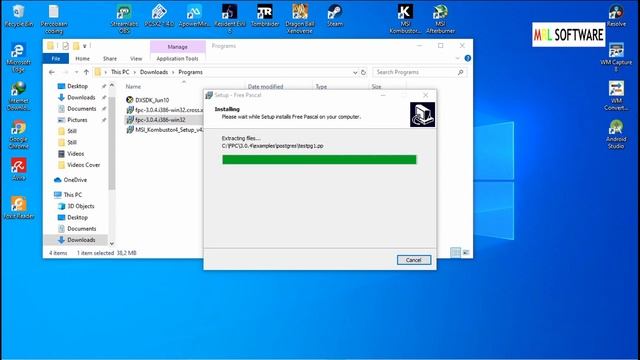Open the Microsoft Edge desktop shortcut
The height and width of the screenshot is (360, 640).
tap(18, 57)
